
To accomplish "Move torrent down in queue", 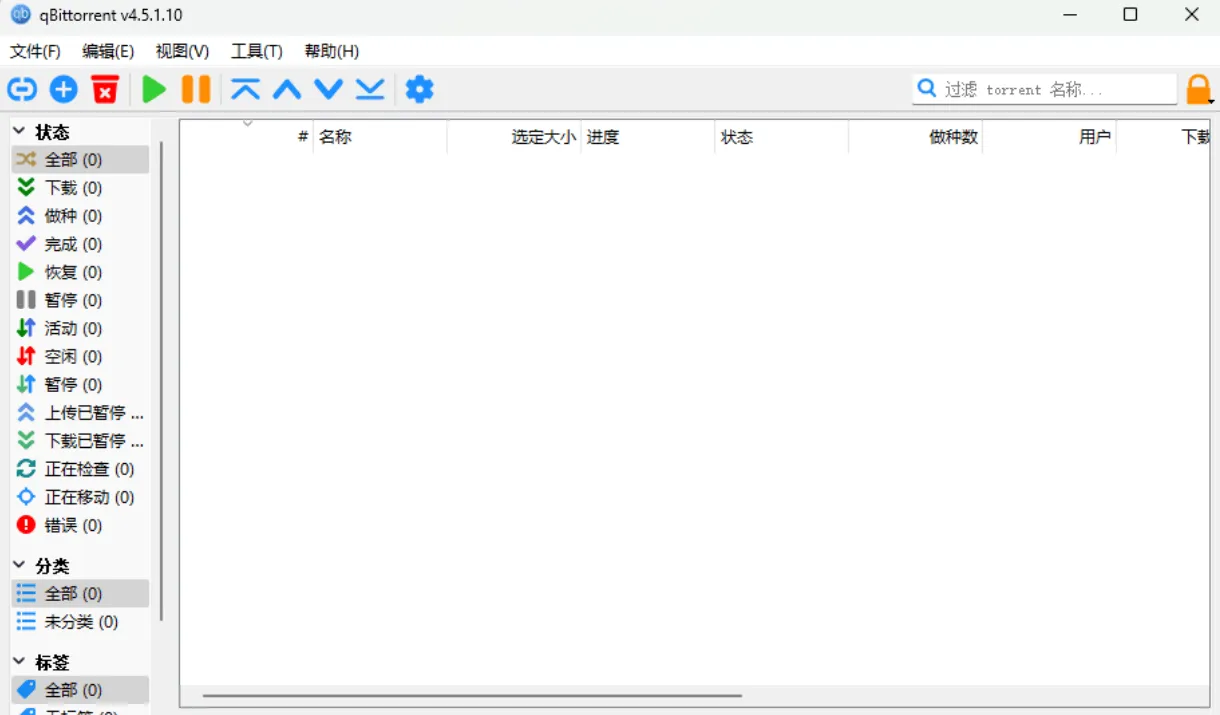I will tap(328, 89).
